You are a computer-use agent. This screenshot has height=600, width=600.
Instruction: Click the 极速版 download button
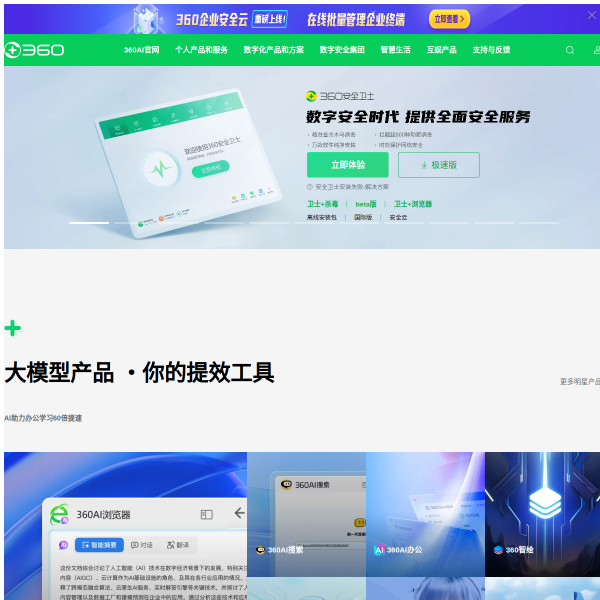(439, 165)
